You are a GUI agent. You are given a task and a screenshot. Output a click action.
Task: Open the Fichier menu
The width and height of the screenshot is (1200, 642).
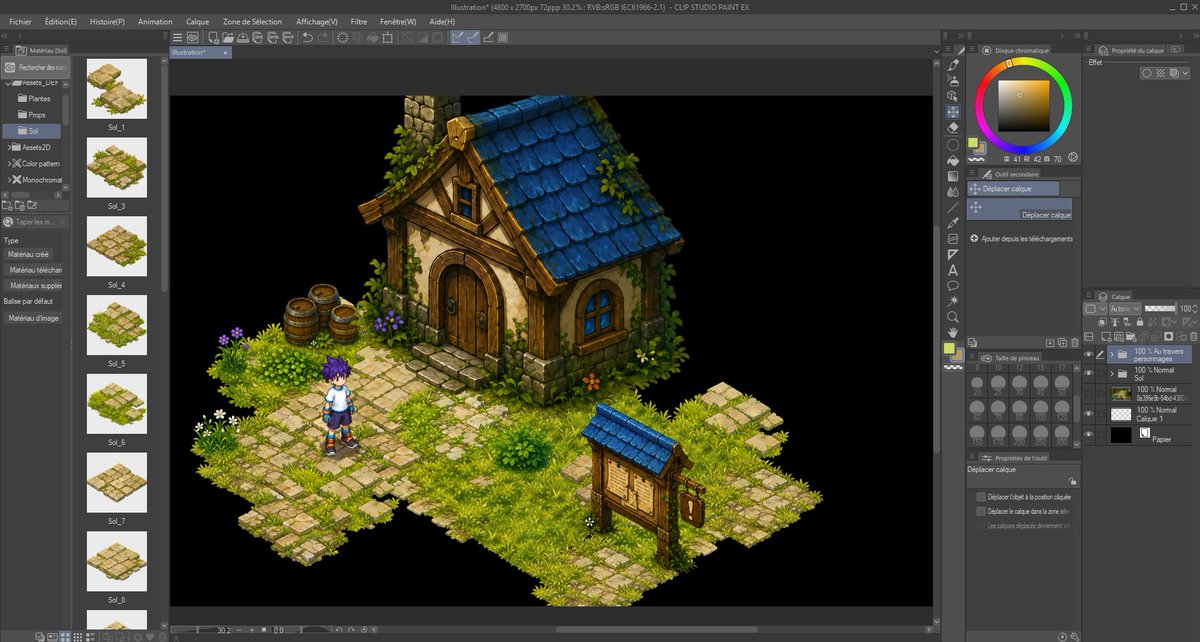coord(19,21)
